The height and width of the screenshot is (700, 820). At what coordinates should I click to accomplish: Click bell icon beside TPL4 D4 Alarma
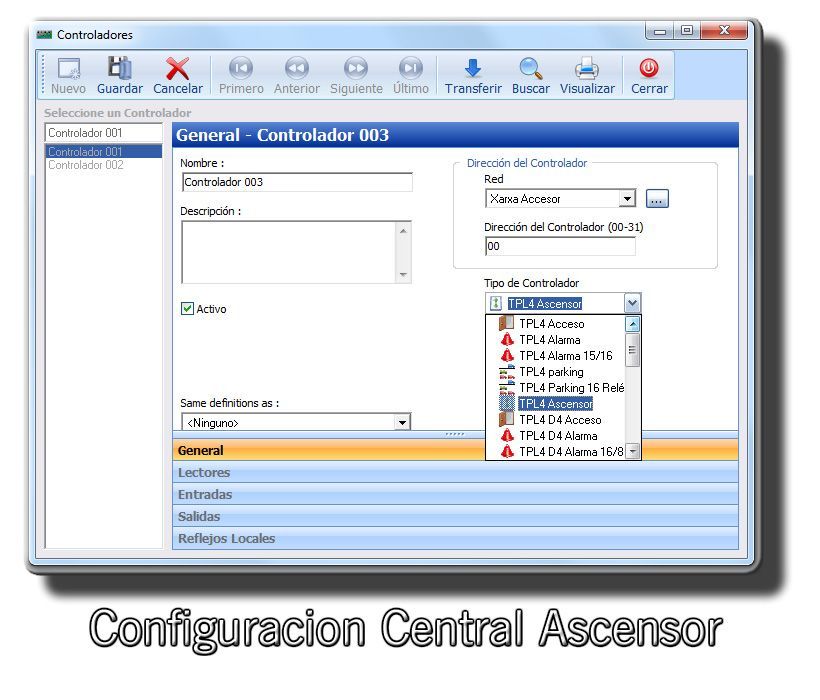point(507,435)
